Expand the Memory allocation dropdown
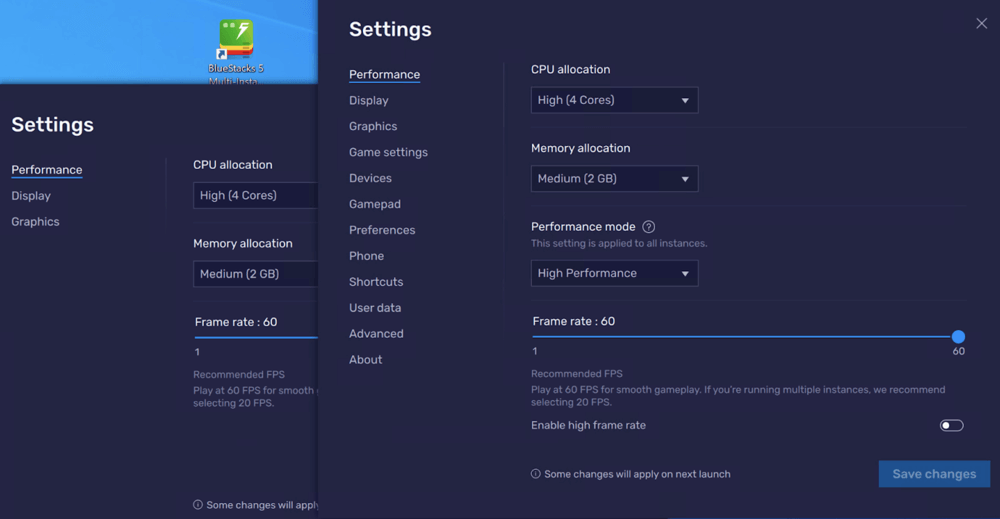This screenshot has height=519, width=1000. [614, 179]
